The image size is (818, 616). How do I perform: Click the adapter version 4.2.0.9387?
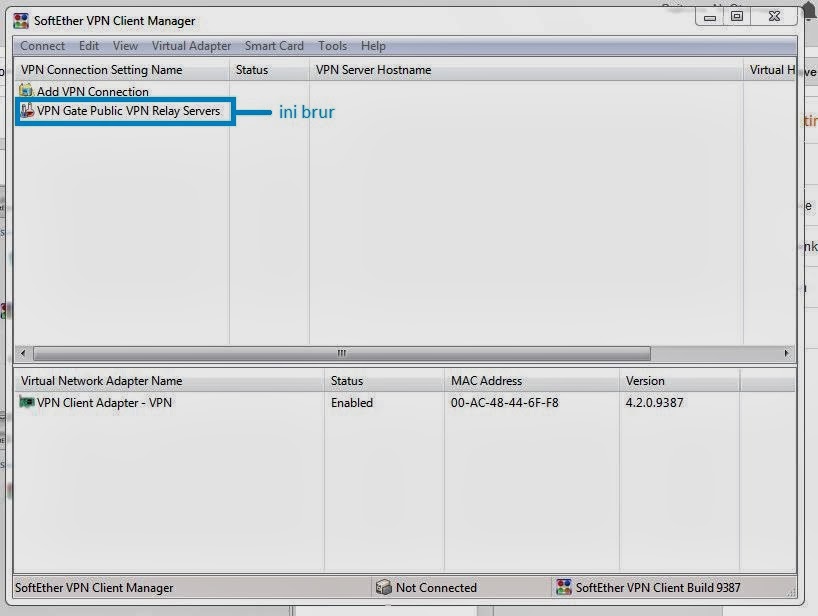point(654,403)
